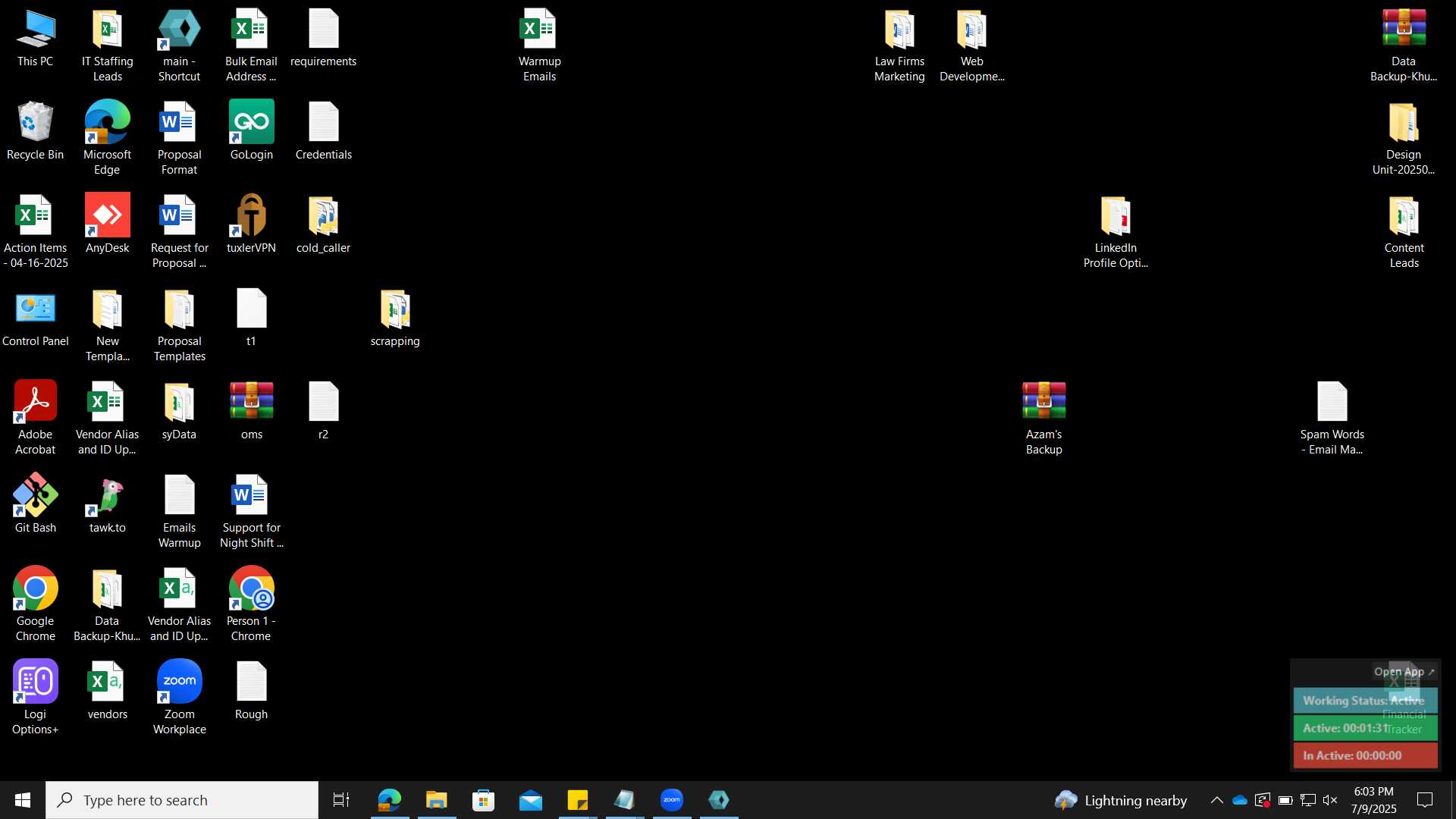The height and width of the screenshot is (819, 1456).
Task: Click the Working Status: Active bar
Action: [x=1365, y=701]
